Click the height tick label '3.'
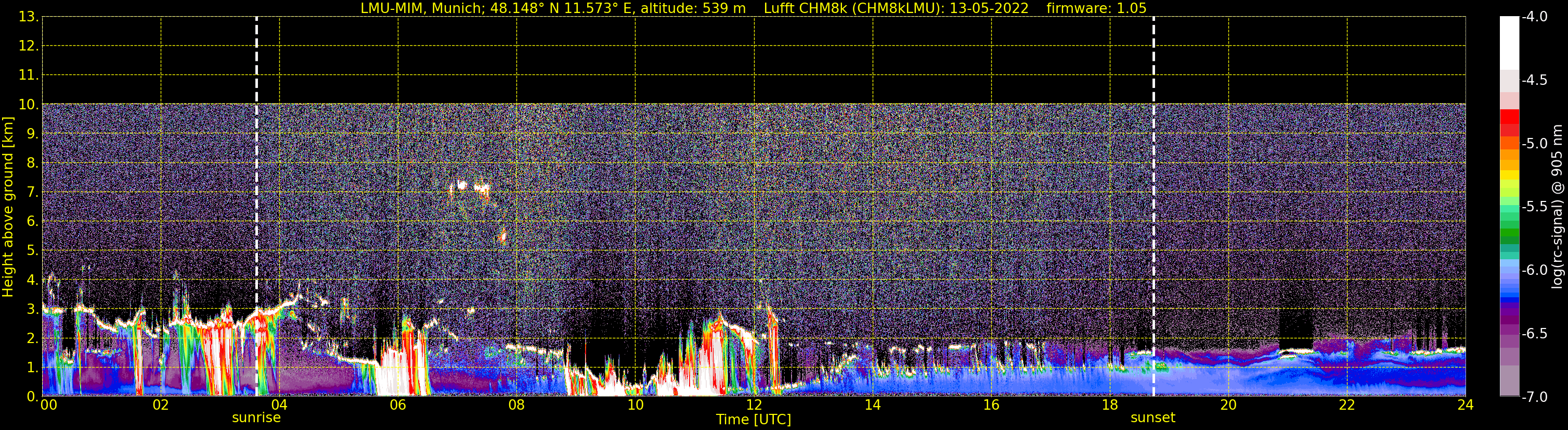Image resolution: width=1568 pixels, height=430 pixels. 32,309
